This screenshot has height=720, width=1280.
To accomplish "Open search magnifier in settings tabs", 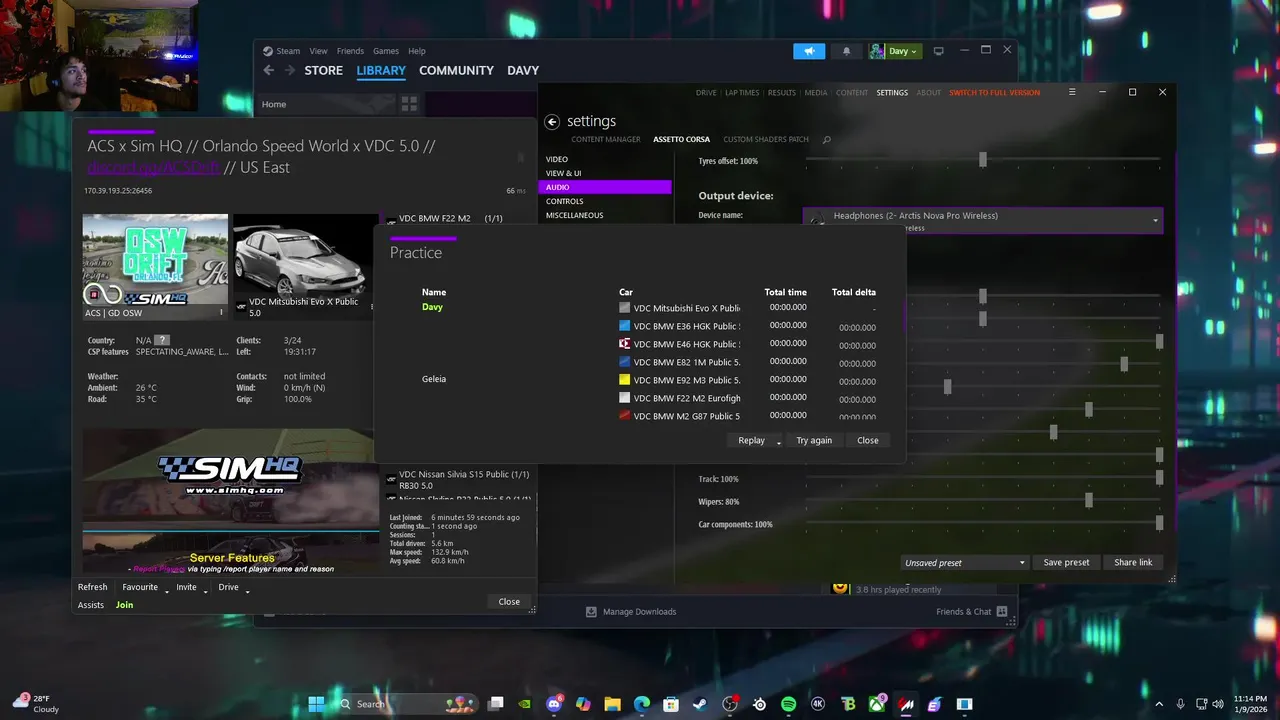I will coord(826,140).
